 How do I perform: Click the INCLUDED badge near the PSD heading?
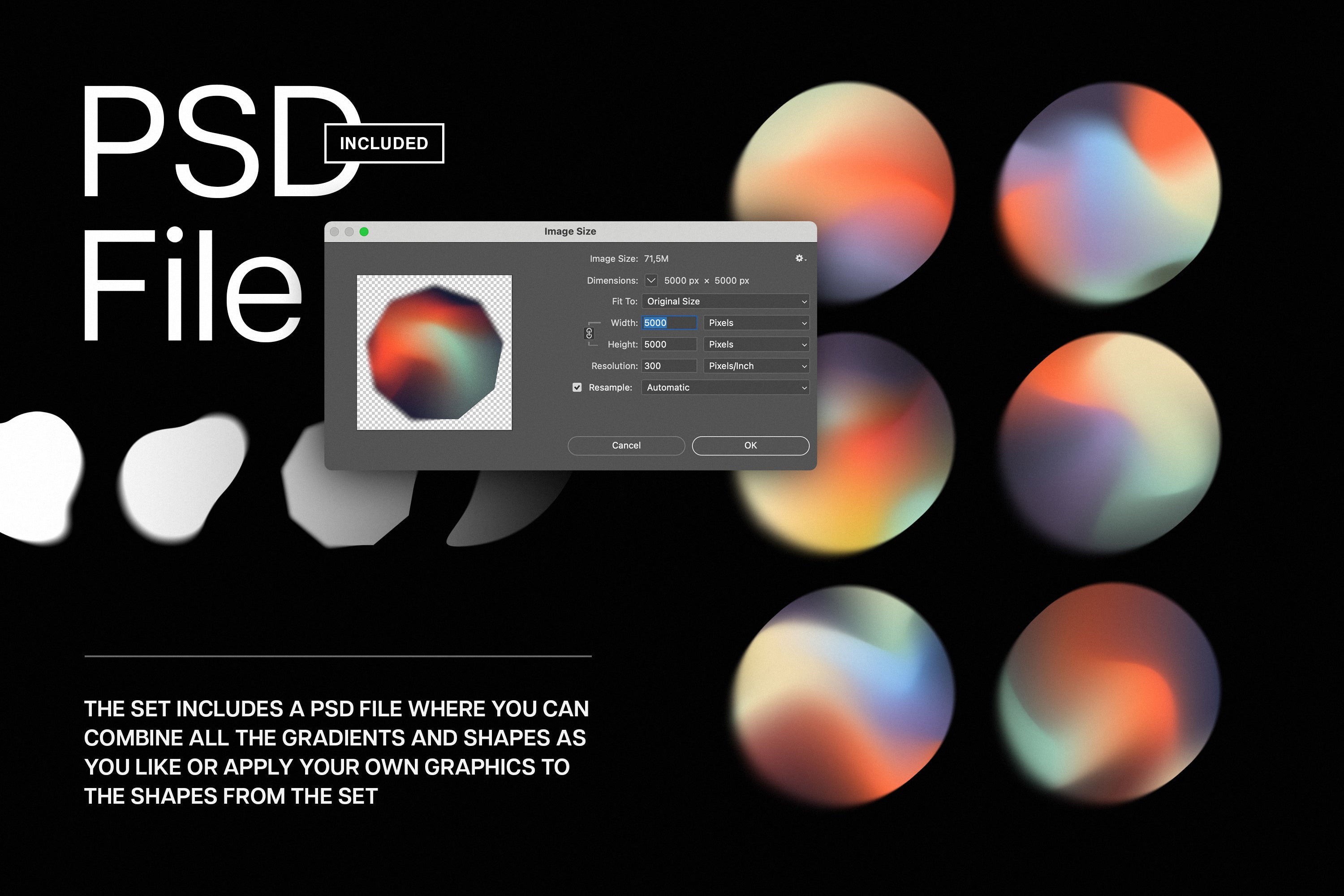coord(383,143)
